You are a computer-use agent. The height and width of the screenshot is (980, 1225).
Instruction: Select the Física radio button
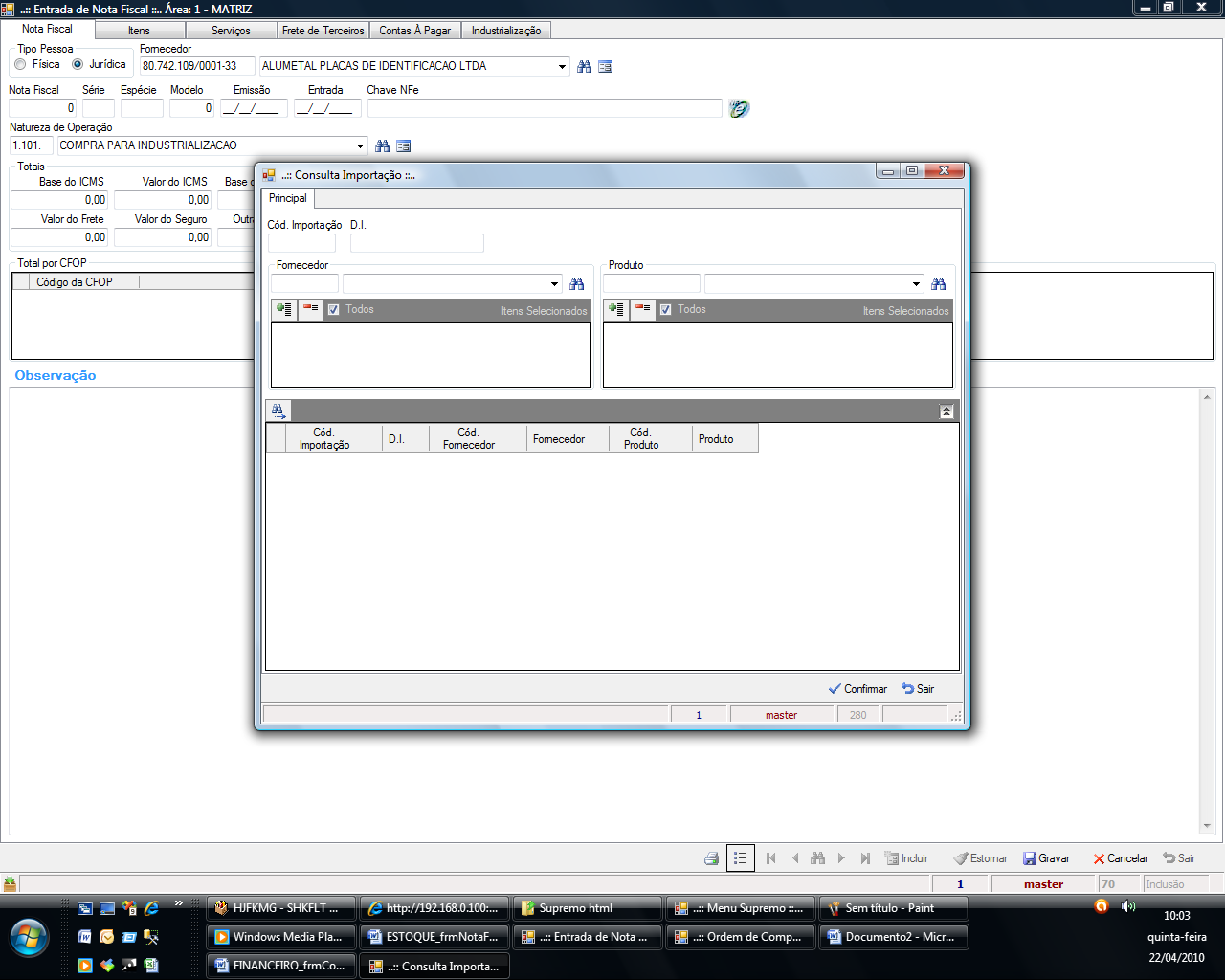coord(20,65)
